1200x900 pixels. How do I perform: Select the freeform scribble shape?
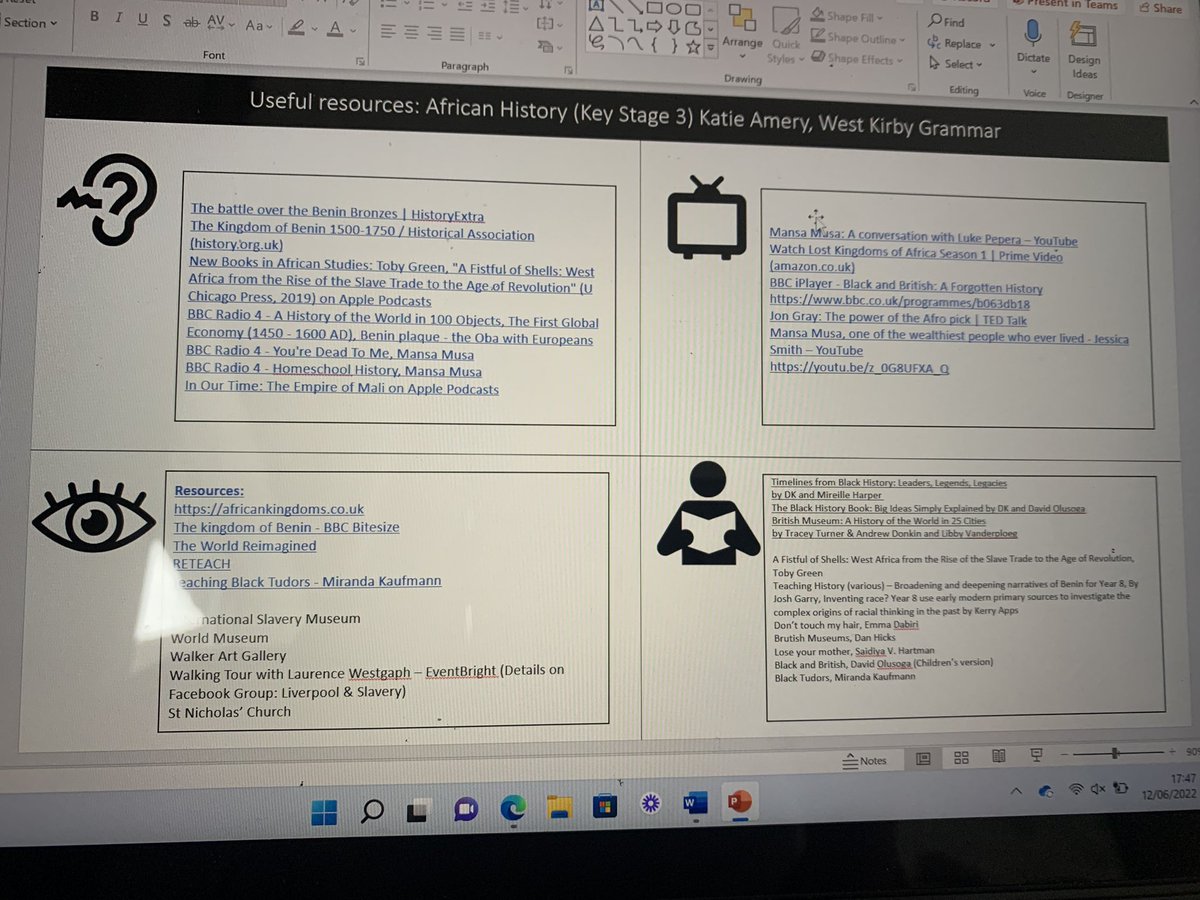click(598, 43)
